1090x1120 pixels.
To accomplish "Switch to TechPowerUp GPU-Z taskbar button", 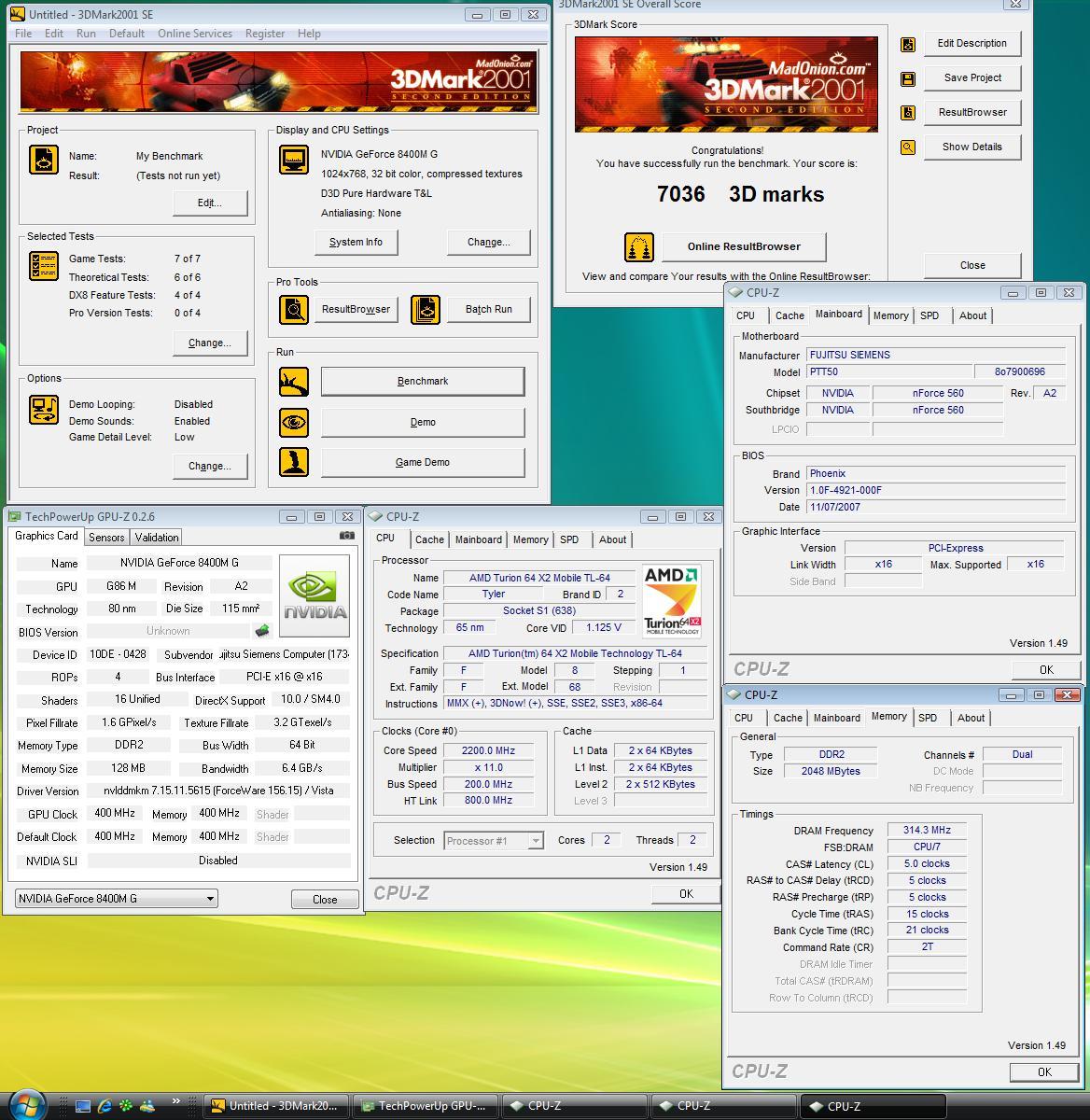I will pos(425,1106).
